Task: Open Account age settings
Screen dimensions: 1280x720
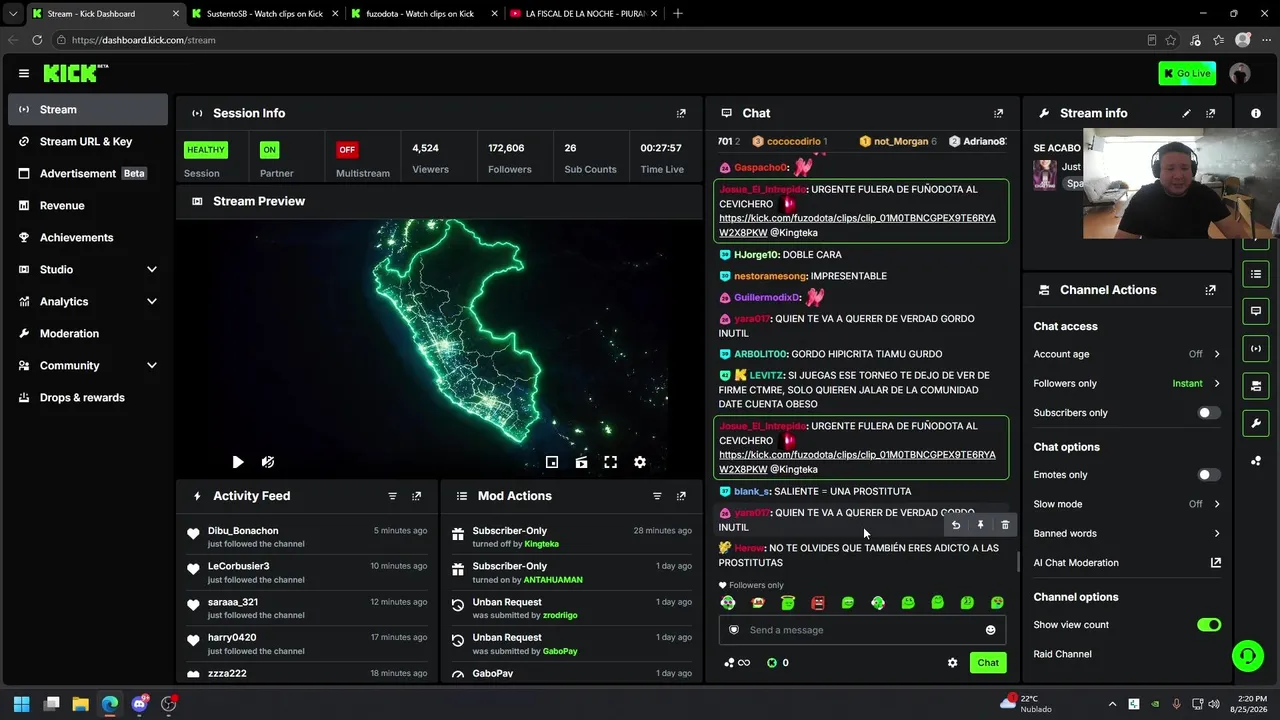Action: coord(1127,354)
